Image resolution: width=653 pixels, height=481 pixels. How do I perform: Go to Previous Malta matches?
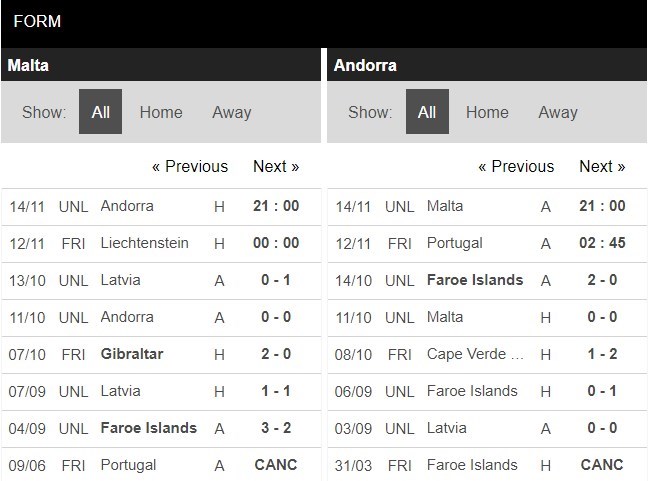190,166
